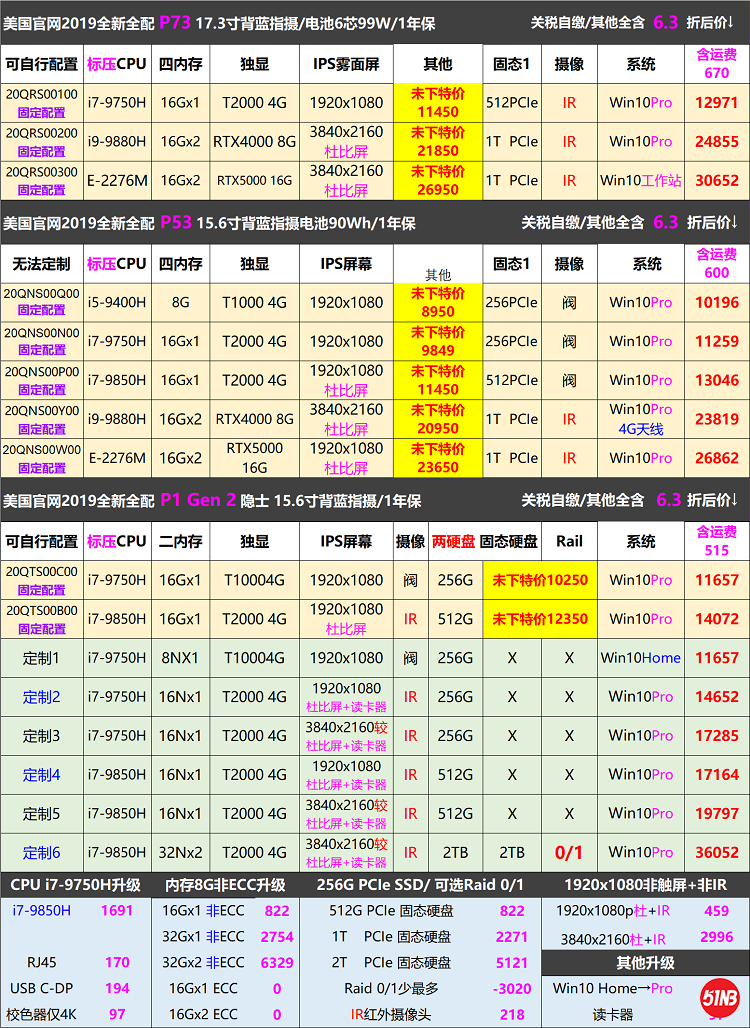Click the yellow special price 26950 cell

438,180
